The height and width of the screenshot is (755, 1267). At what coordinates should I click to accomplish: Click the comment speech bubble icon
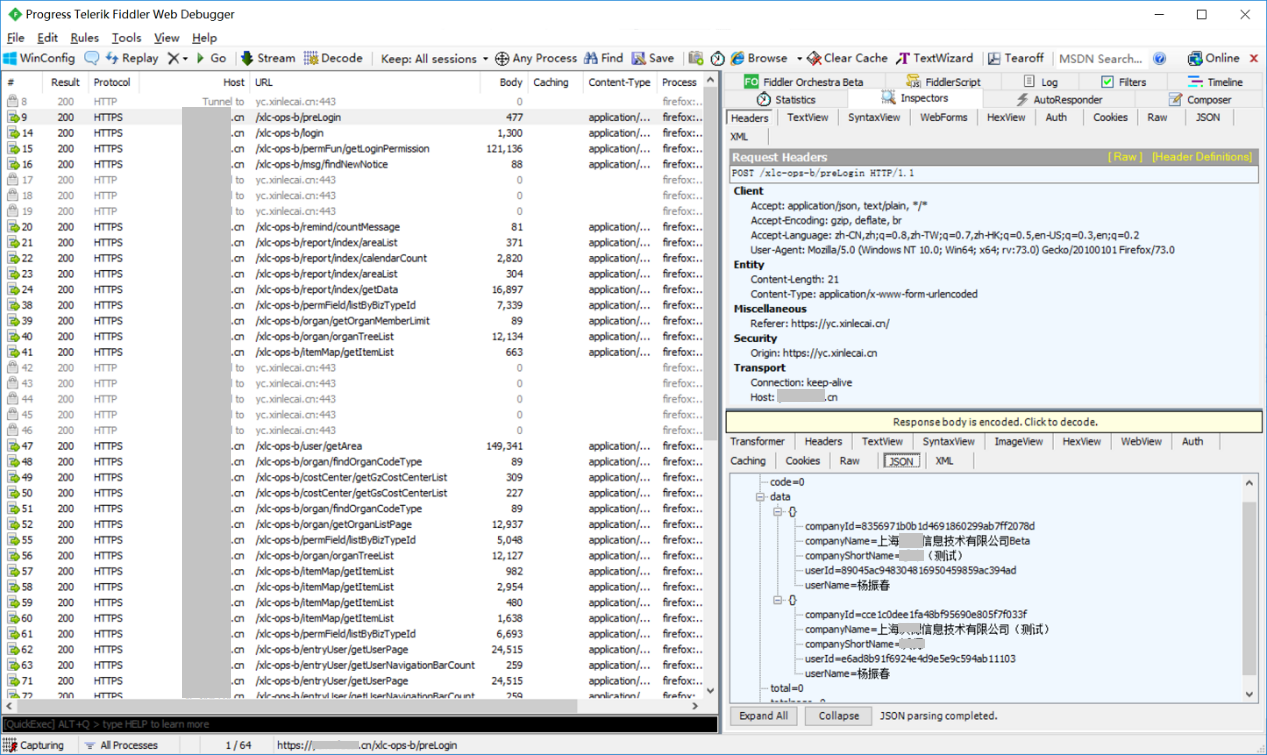click(x=91, y=58)
